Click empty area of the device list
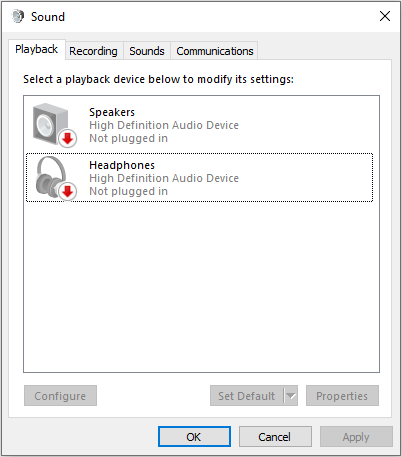The width and height of the screenshot is (402, 457). point(201,287)
